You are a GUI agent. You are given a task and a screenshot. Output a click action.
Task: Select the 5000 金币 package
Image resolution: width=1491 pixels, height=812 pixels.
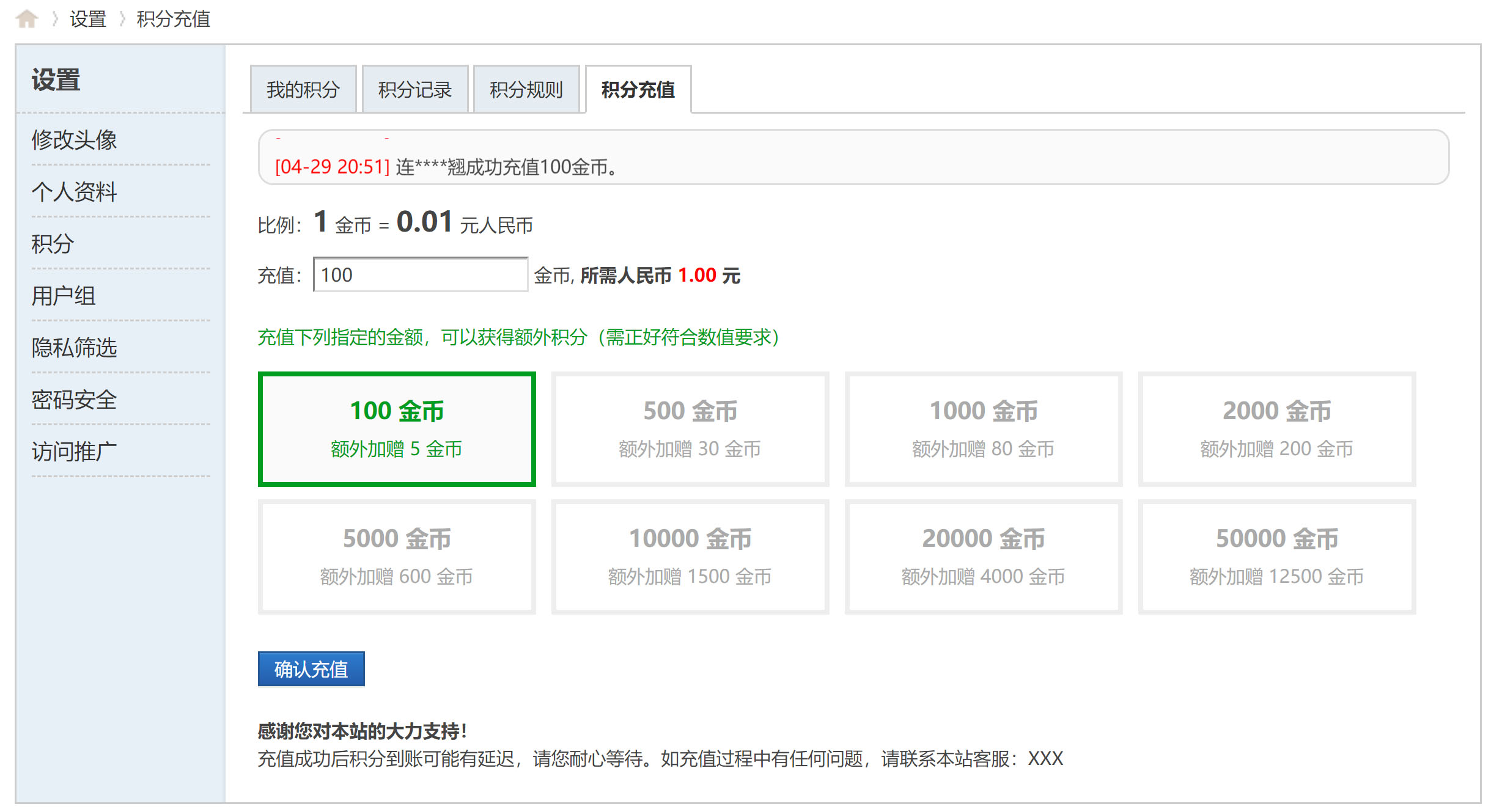397,557
